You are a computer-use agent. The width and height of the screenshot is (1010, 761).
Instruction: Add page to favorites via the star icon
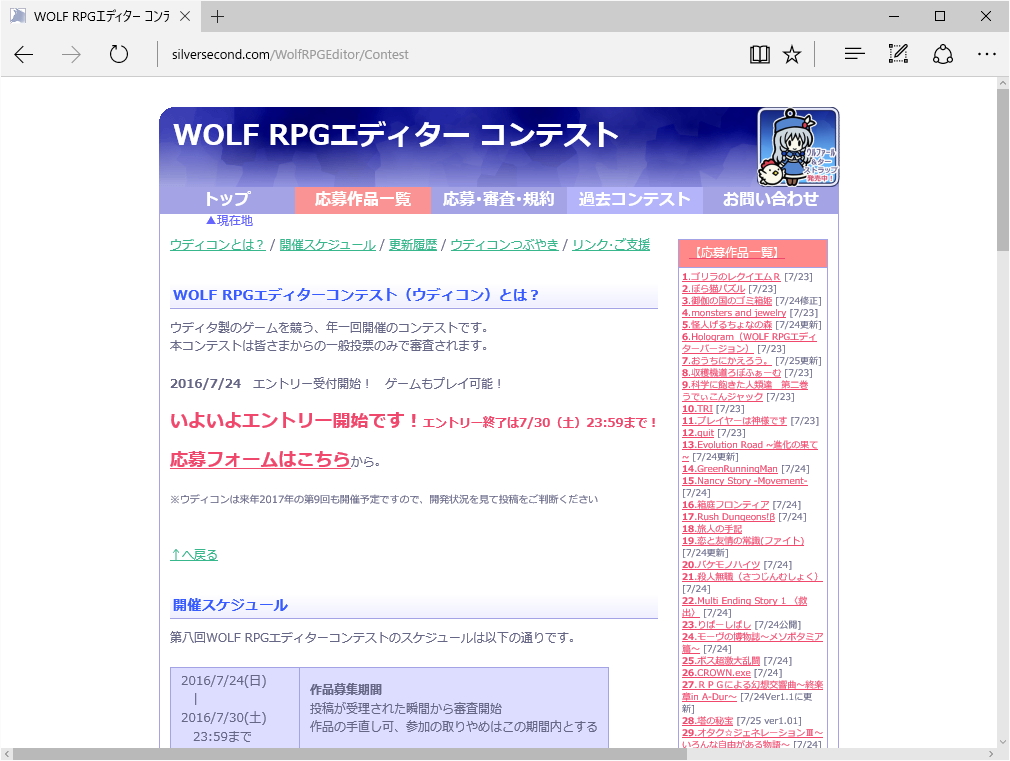(x=793, y=54)
